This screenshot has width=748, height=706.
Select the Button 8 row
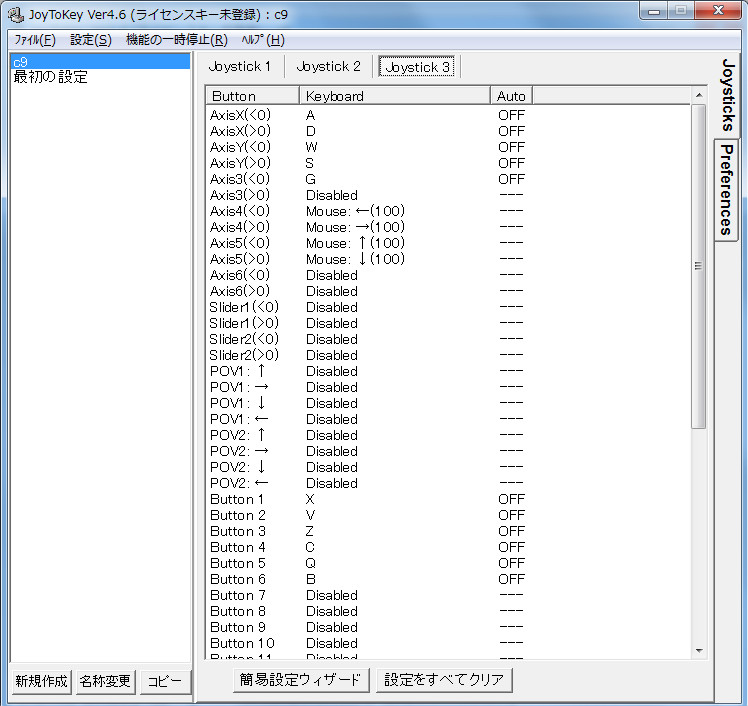448,612
